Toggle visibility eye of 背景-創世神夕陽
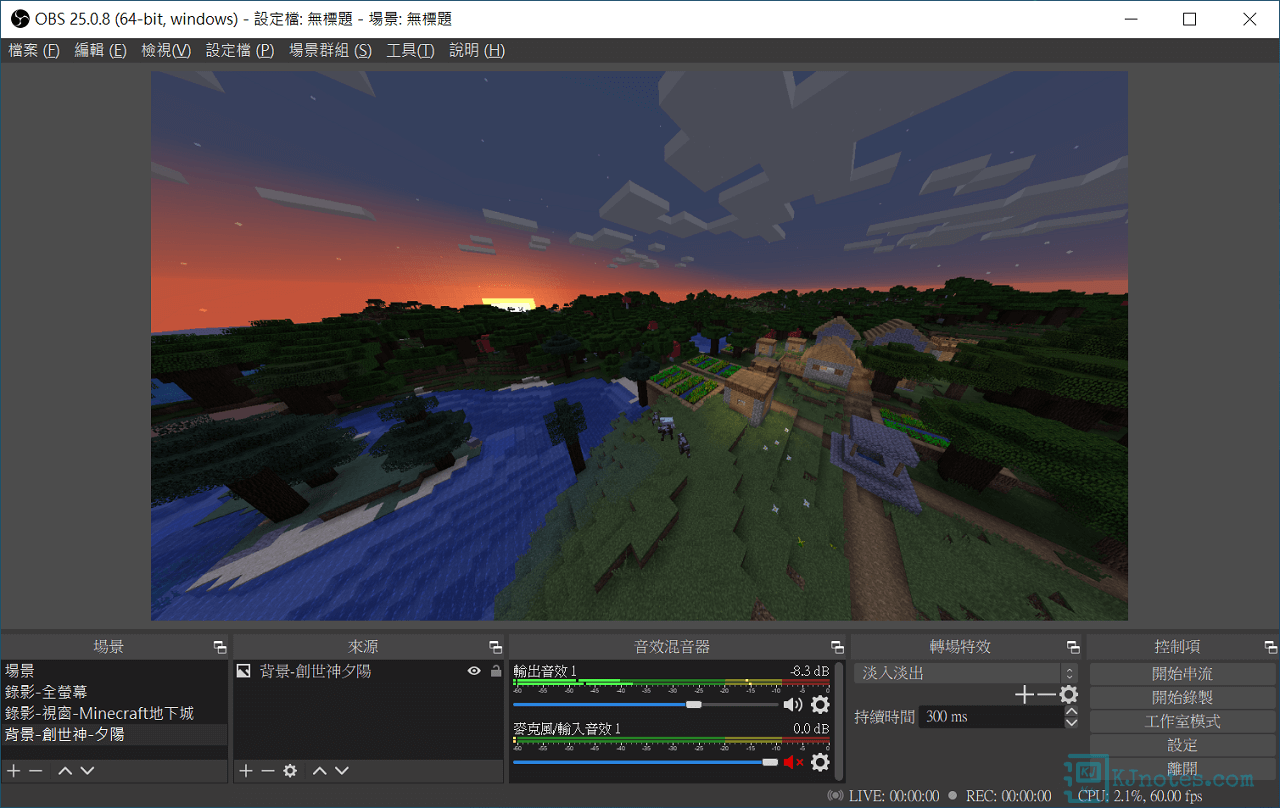The height and width of the screenshot is (808, 1280). coord(474,671)
